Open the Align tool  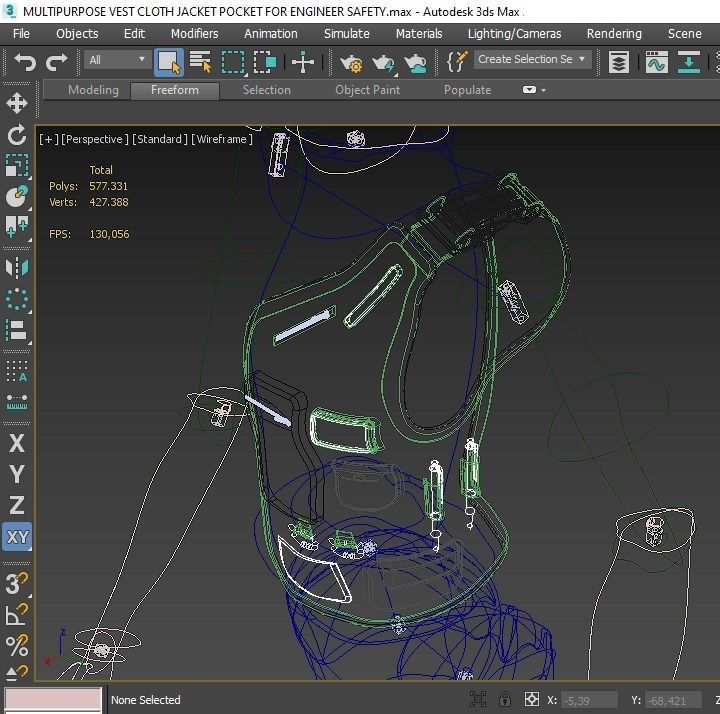(17, 330)
